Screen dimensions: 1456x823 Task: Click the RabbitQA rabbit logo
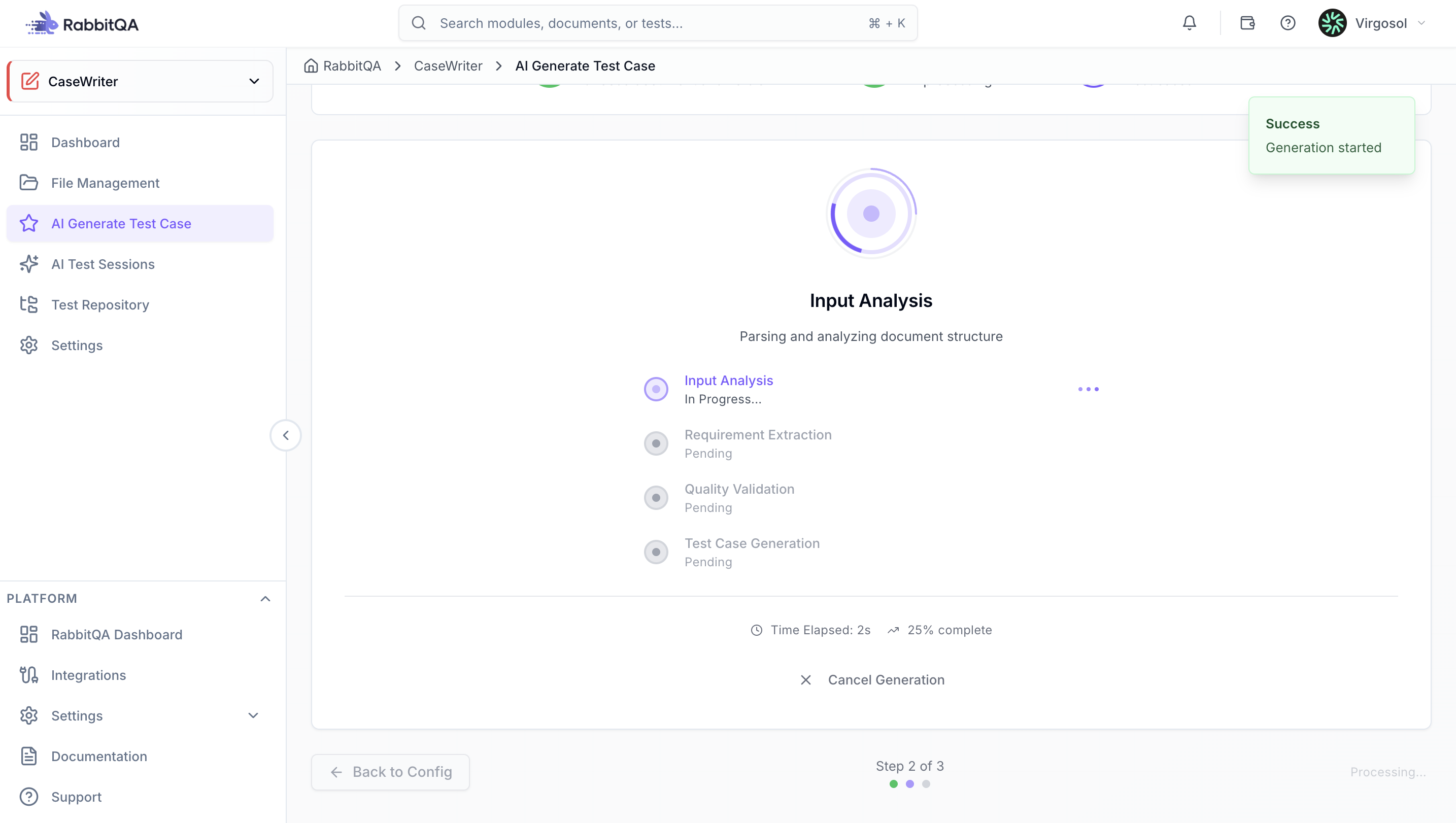tap(42, 23)
